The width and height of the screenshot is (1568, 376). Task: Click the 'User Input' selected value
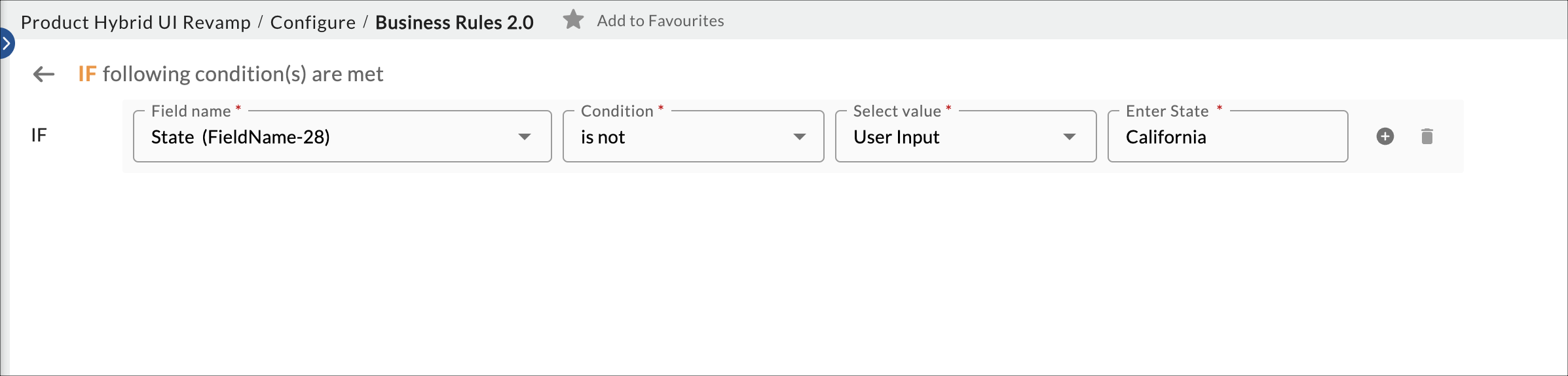pyautogui.click(x=896, y=137)
